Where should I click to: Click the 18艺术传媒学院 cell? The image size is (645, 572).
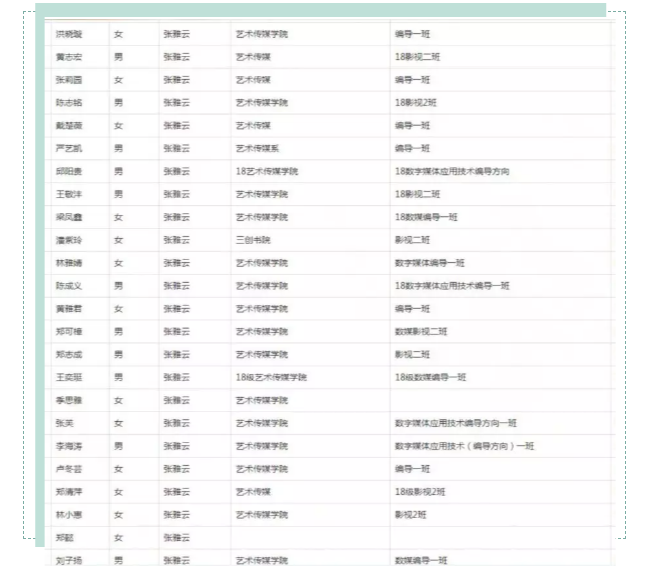tap(267, 171)
